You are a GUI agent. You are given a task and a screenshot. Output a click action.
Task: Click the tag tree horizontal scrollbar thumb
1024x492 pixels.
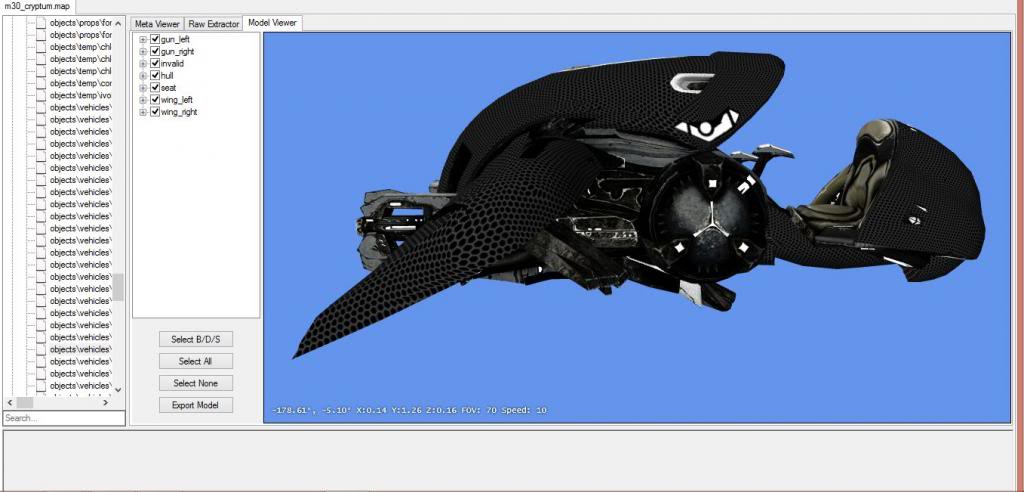25,402
